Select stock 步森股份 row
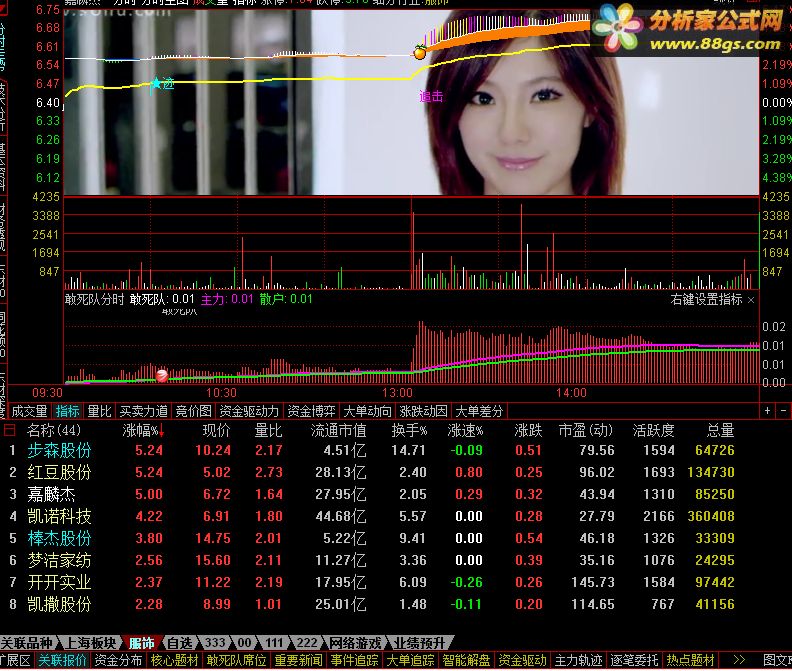The width and height of the screenshot is (792, 671). tap(369, 450)
